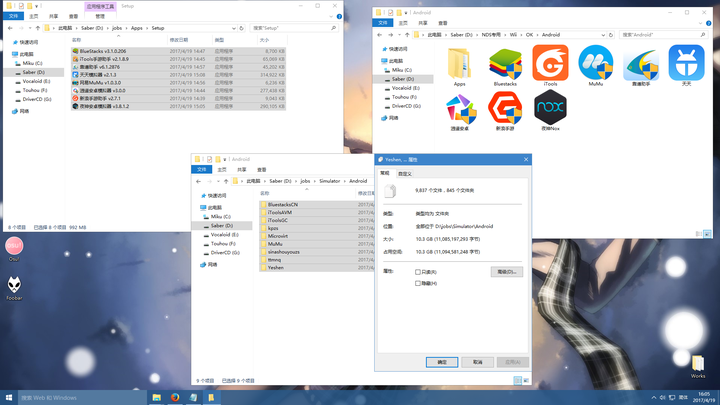Open recent locations dropdown in Simulator Android window
This screenshot has width=720, height=405.
[219, 181]
